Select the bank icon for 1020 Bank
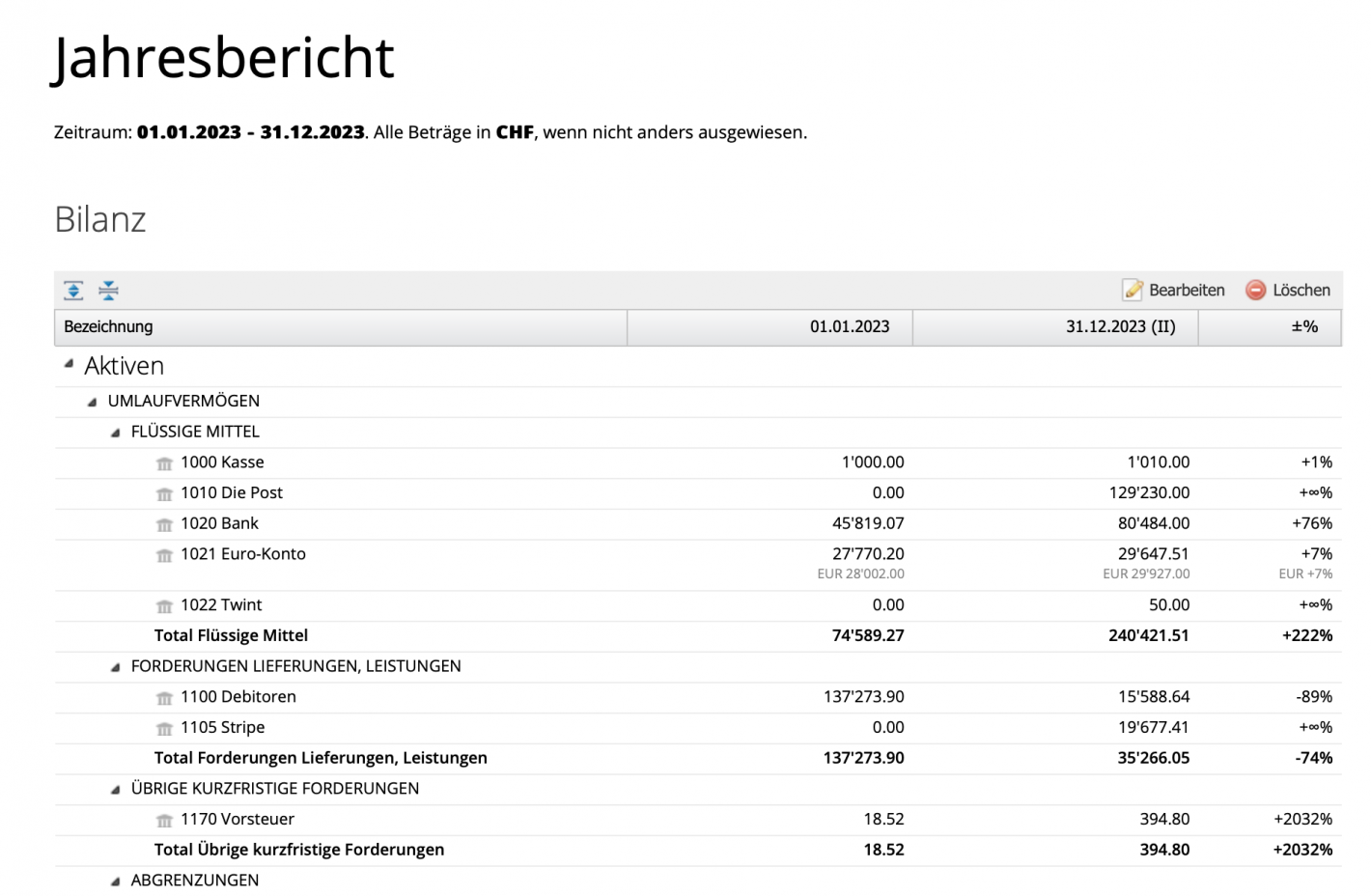Image resolution: width=1371 pixels, height=896 pixels. [x=163, y=524]
